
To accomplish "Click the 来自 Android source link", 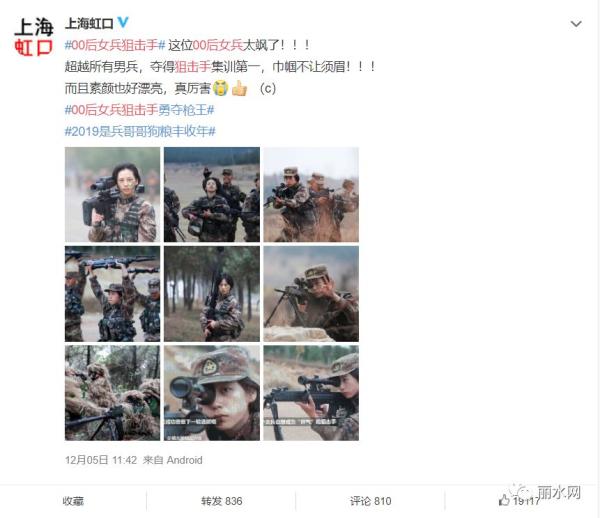I will click(173, 460).
